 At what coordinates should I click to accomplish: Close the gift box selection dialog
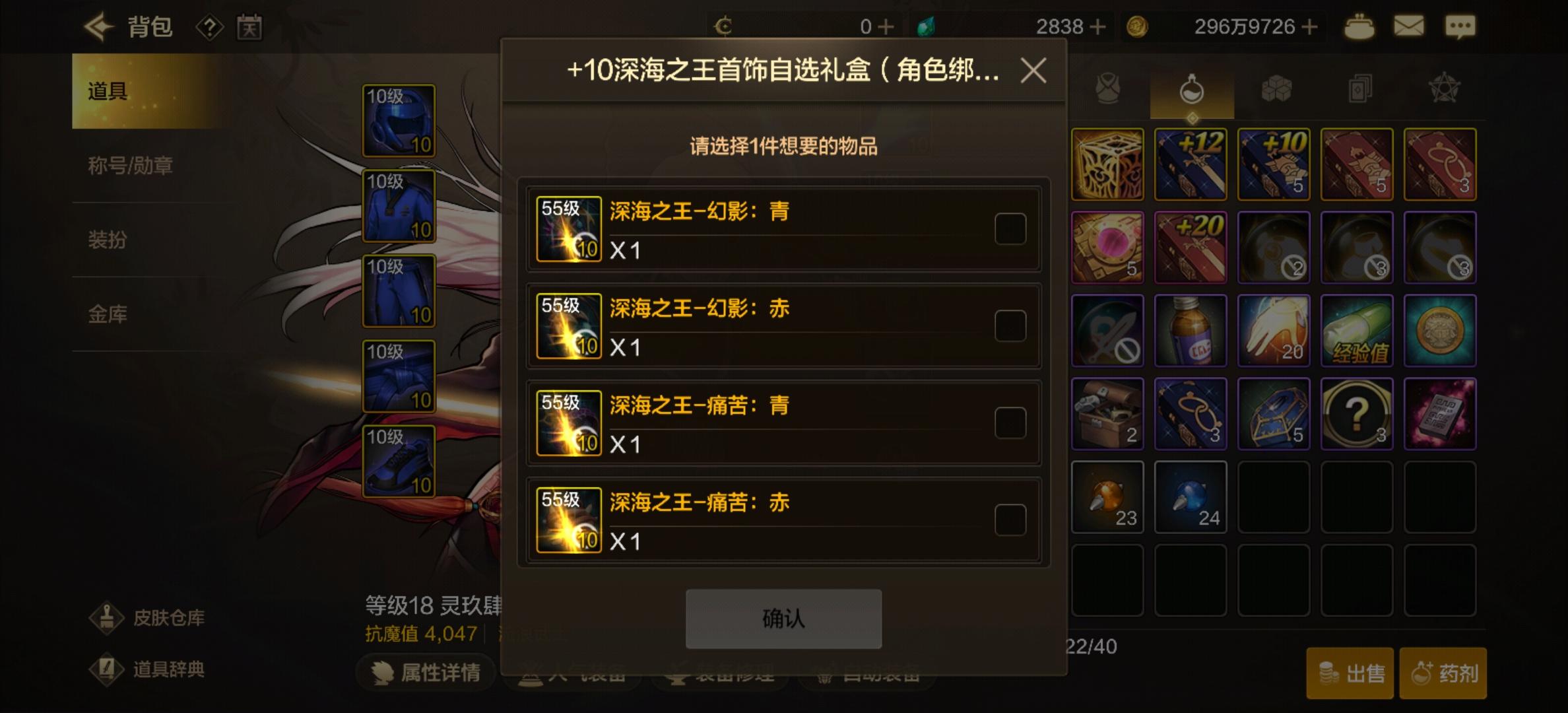[x=1033, y=70]
